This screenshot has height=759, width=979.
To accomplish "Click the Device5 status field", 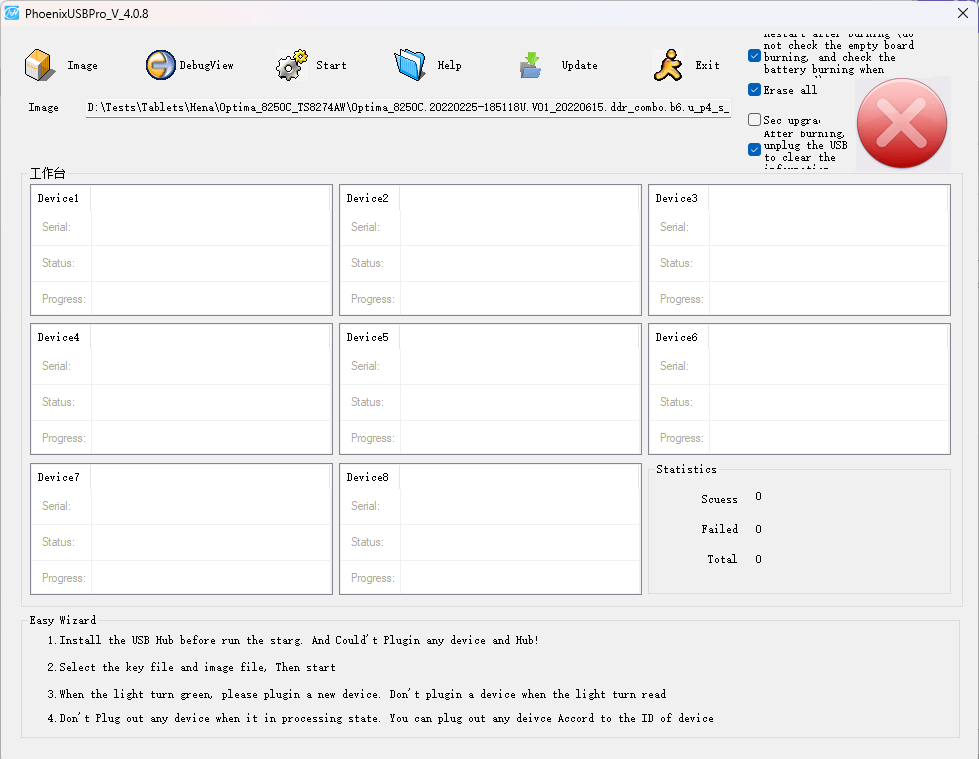I will [518, 402].
